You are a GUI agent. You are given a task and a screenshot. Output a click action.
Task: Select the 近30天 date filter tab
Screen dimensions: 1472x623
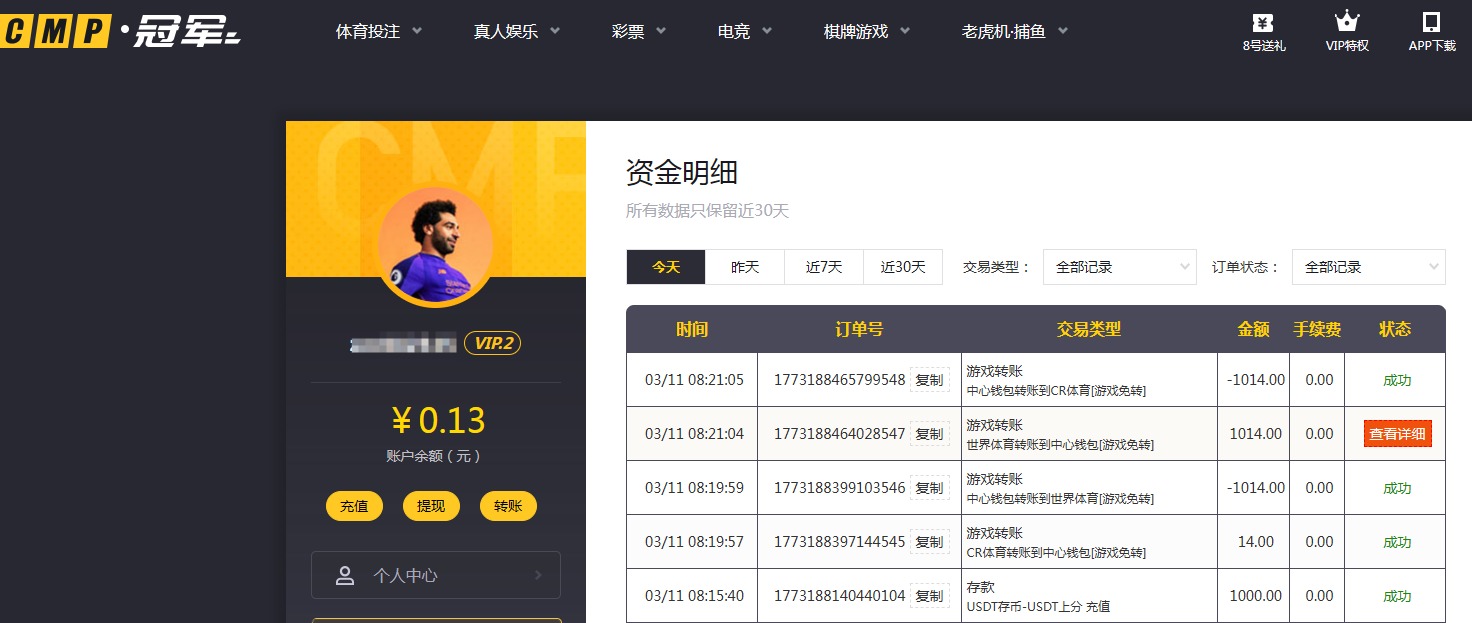pos(902,267)
